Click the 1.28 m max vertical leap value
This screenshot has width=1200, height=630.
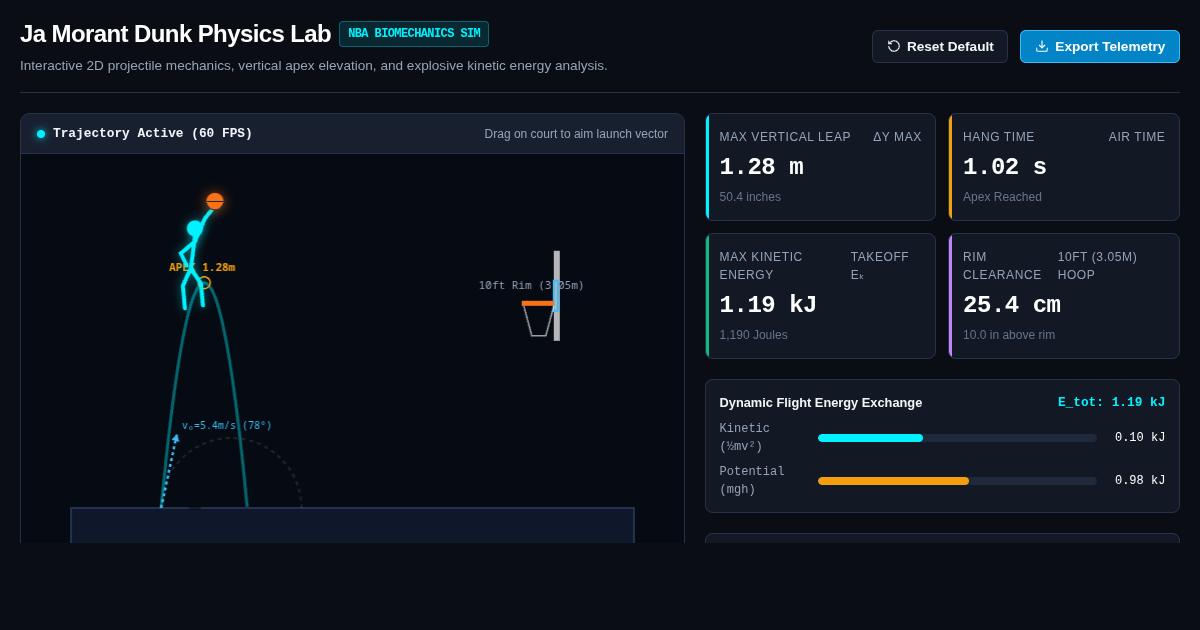tap(761, 167)
